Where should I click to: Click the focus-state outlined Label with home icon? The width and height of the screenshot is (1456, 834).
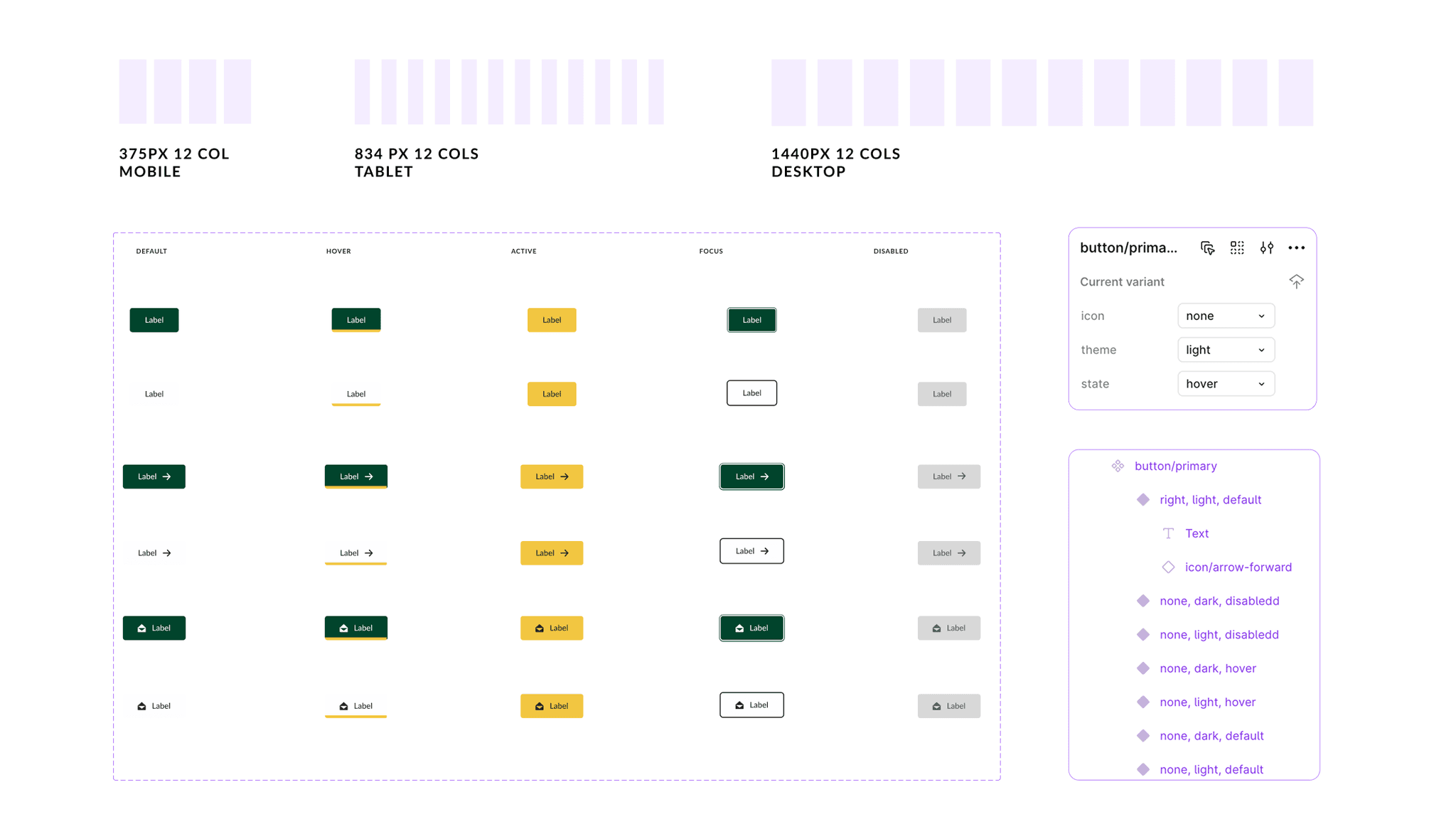tap(751, 705)
